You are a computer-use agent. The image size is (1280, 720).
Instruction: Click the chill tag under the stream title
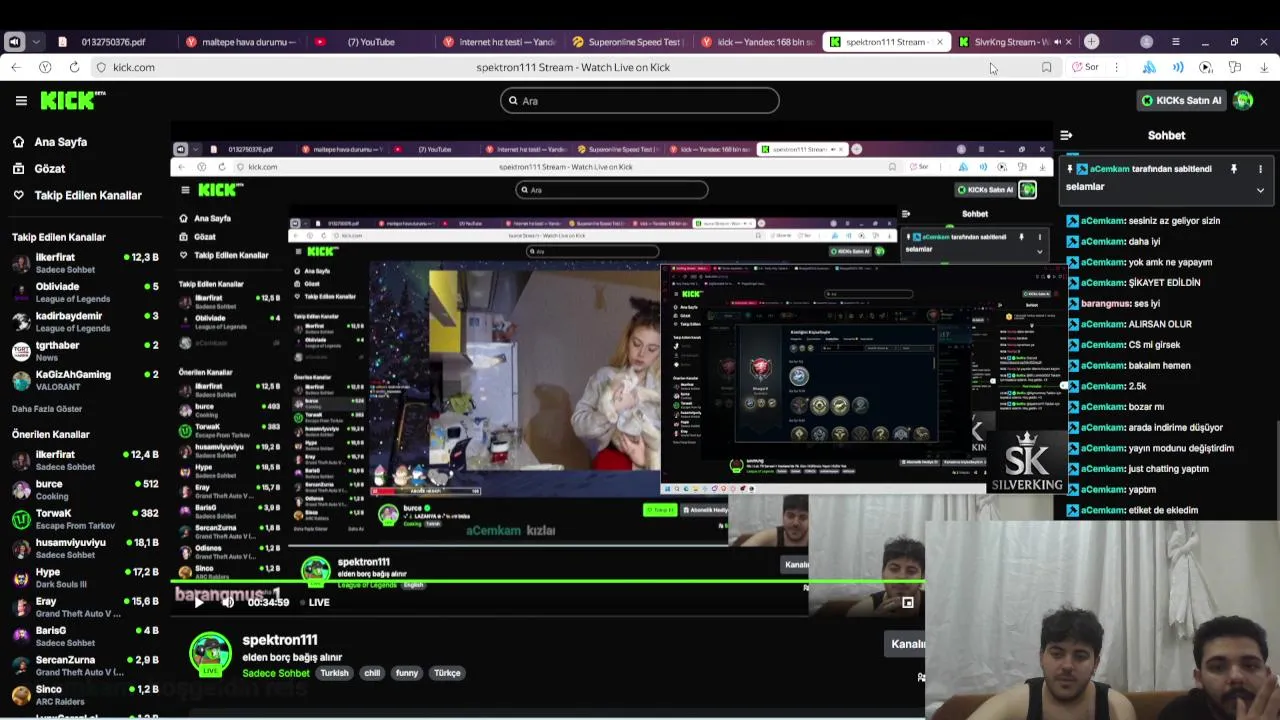pyautogui.click(x=372, y=673)
